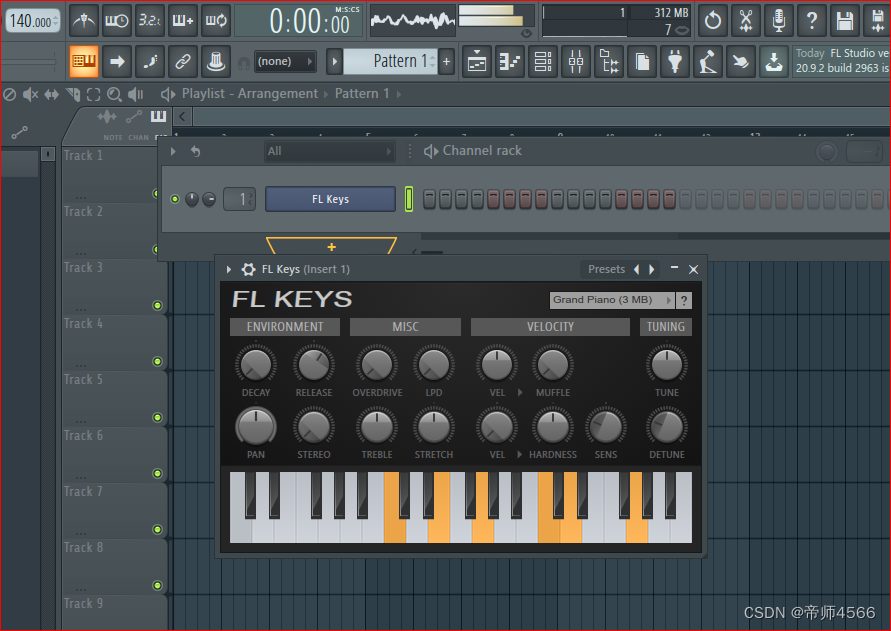Add channel with orange plus button
Screen dimensions: 891x631
point(331,246)
